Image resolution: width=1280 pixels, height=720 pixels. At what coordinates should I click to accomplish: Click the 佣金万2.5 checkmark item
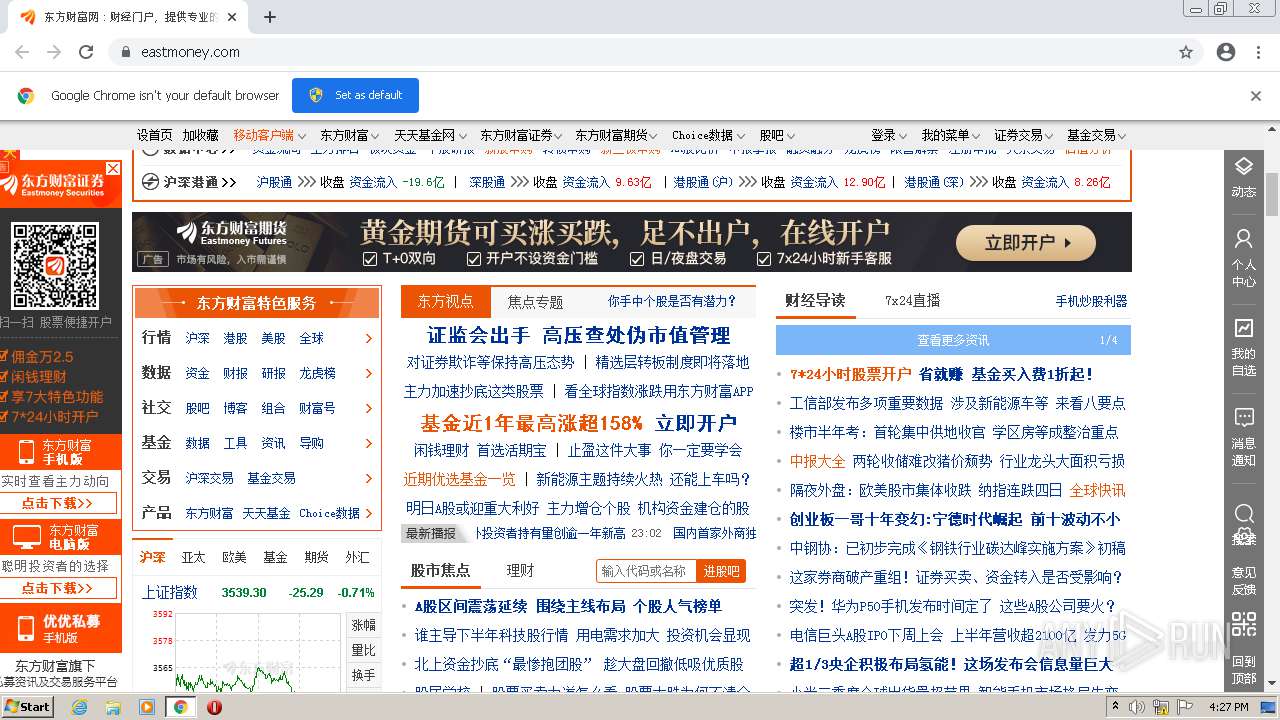point(38,357)
